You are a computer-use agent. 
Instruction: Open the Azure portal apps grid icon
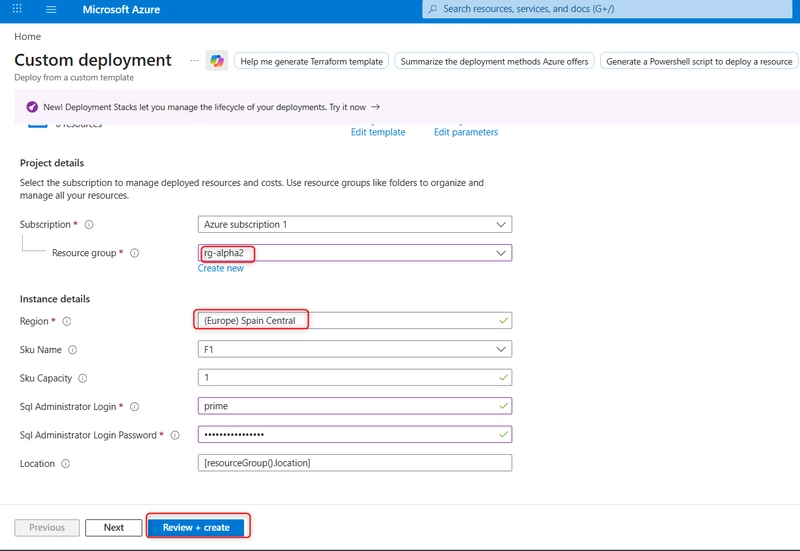[17, 9]
